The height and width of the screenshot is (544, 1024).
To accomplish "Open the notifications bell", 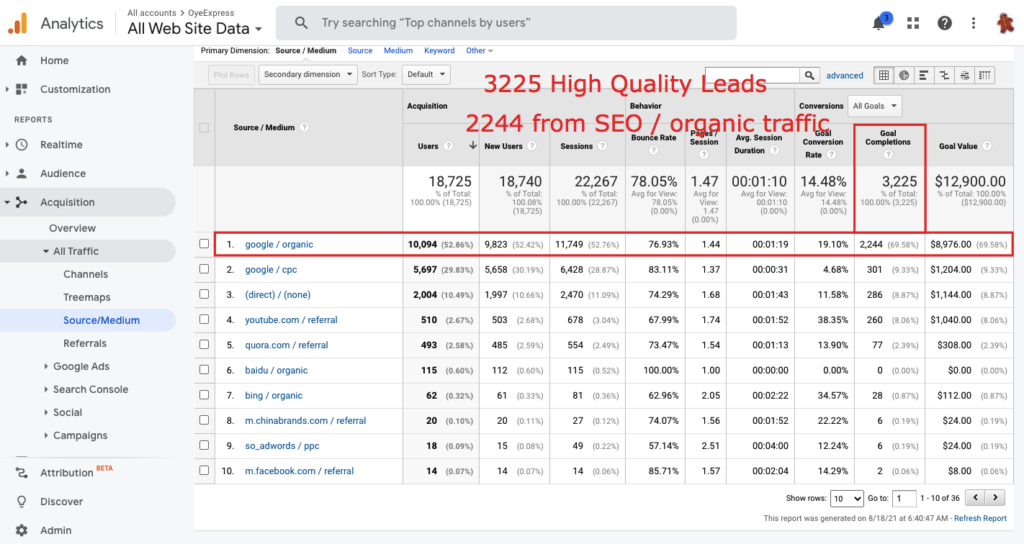I will coord(880,23).
